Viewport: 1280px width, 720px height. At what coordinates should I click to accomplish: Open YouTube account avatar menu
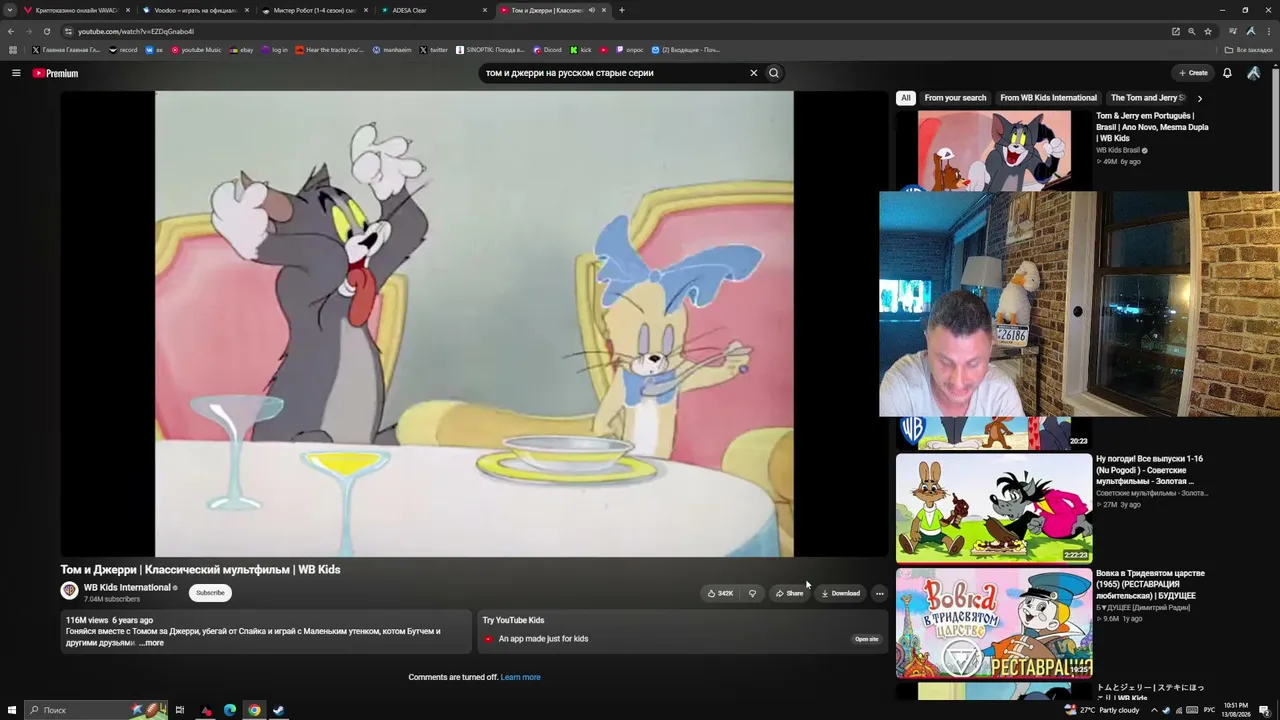1254,73
